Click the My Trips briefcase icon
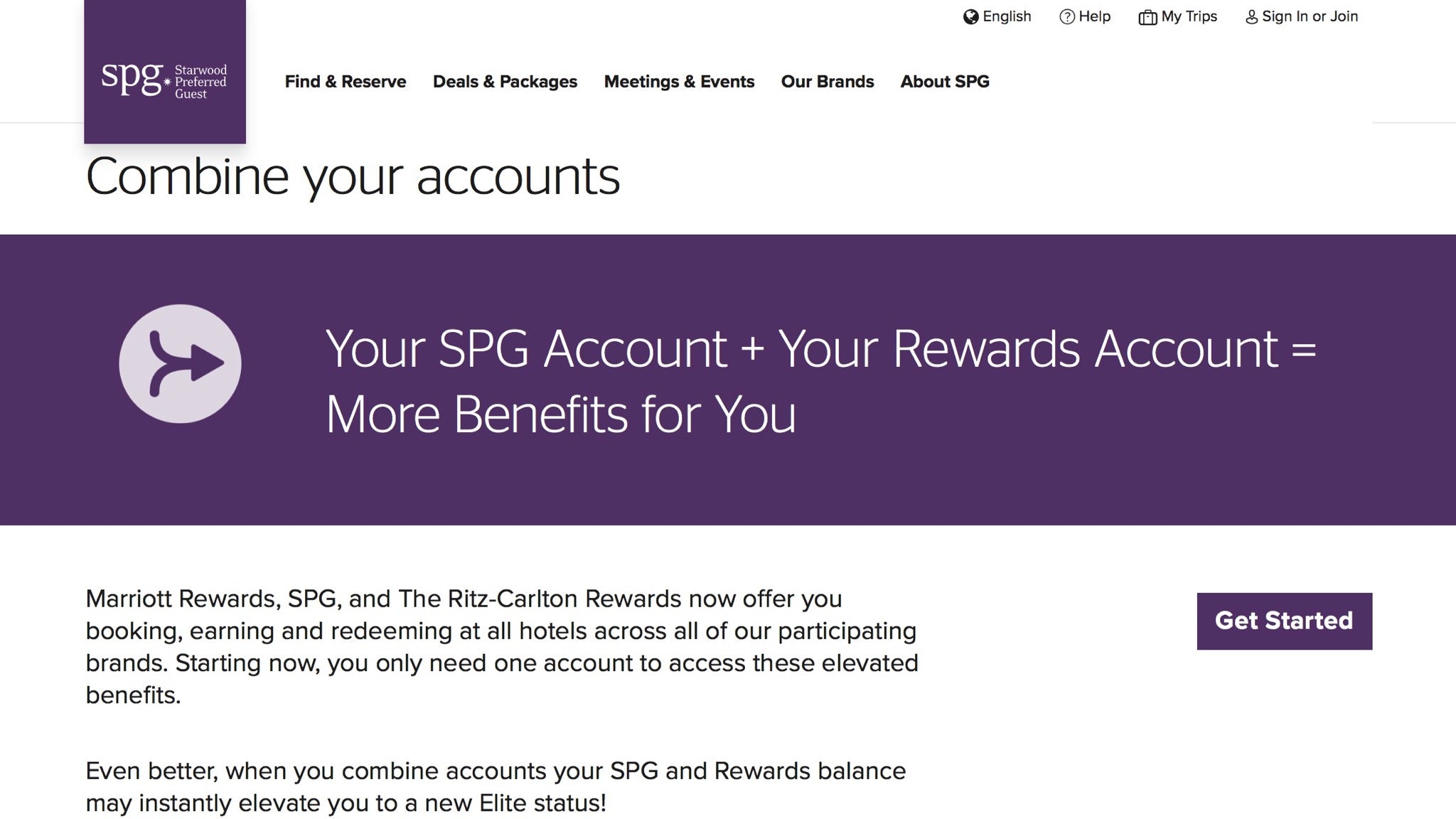Image resolution: width=1456 pixels, height=819 pixels. click(1149, 16)
